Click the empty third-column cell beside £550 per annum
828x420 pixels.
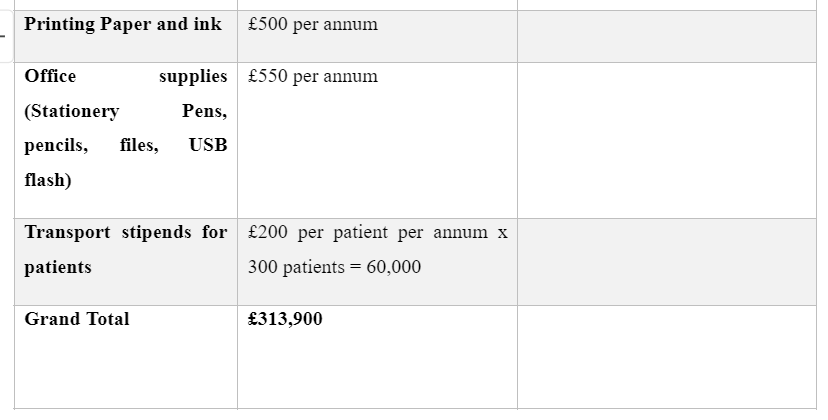point(667,141)
